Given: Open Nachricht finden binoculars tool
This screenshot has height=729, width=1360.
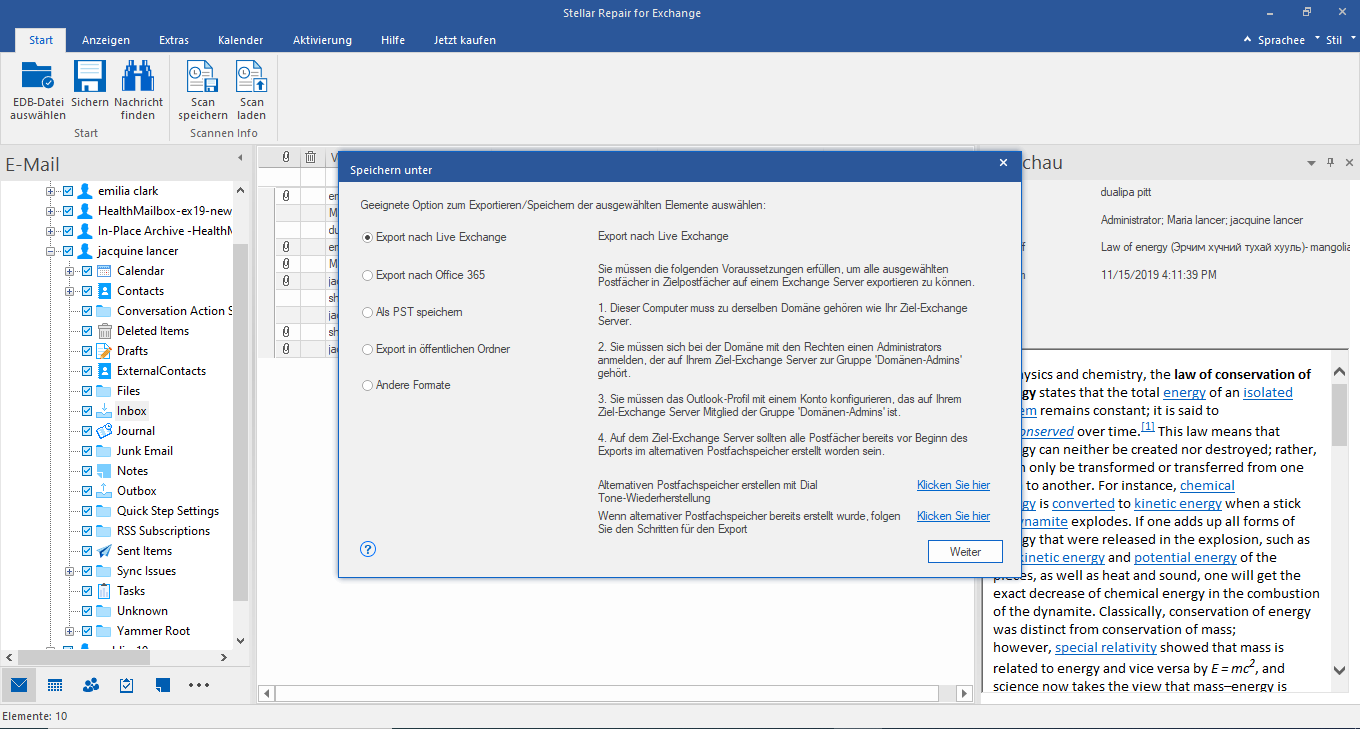Looking at the screenshot, I should pyautogui.click(x=138, y=78).
